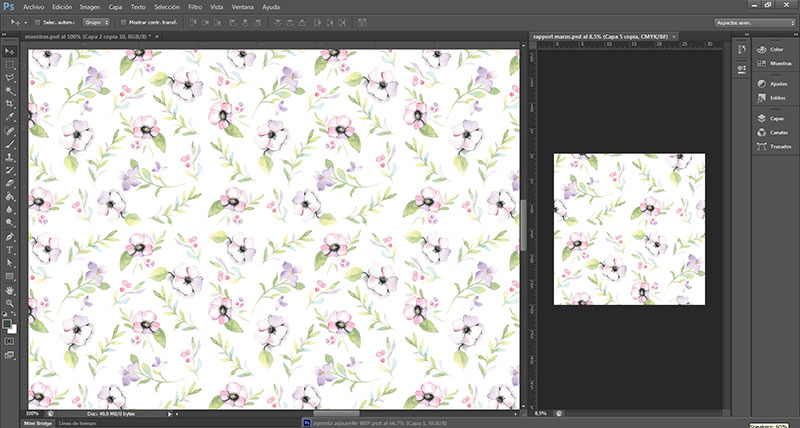The width and height of the screenshot is (800, 428).
Task: Open the Aspectos esen. workspace dropdown
Action: pyautogui.click(x=755, y=23)
